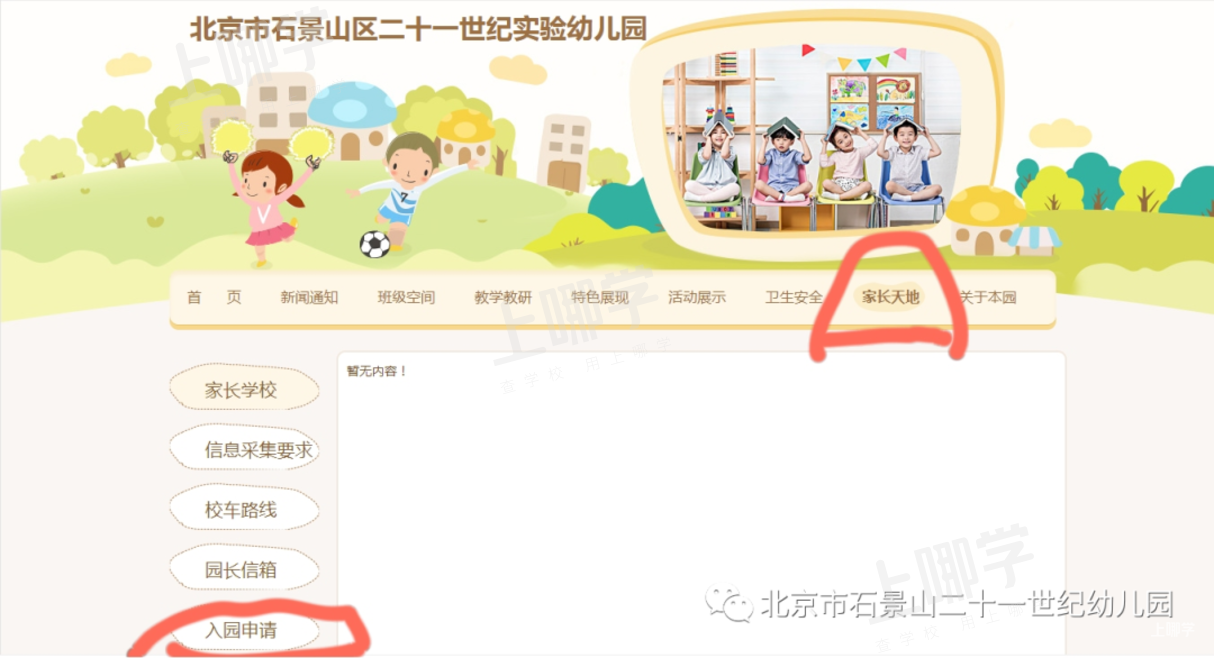This screenshot has height=658, width=1214.
Task: Open the 首页 home menu item
Action: tap(214, 297)
